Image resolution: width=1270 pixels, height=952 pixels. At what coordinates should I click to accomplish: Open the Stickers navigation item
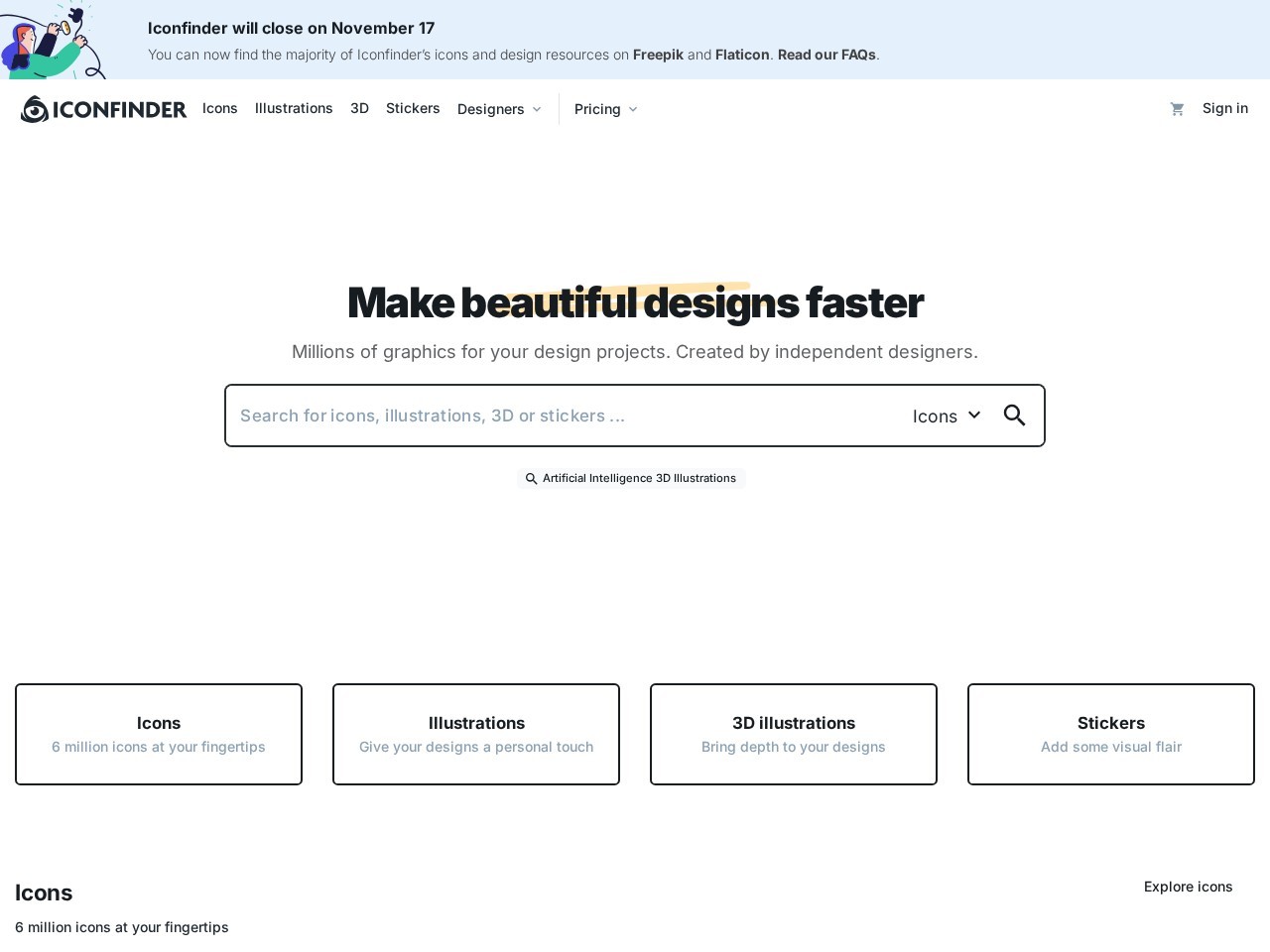tap(413, 108)
